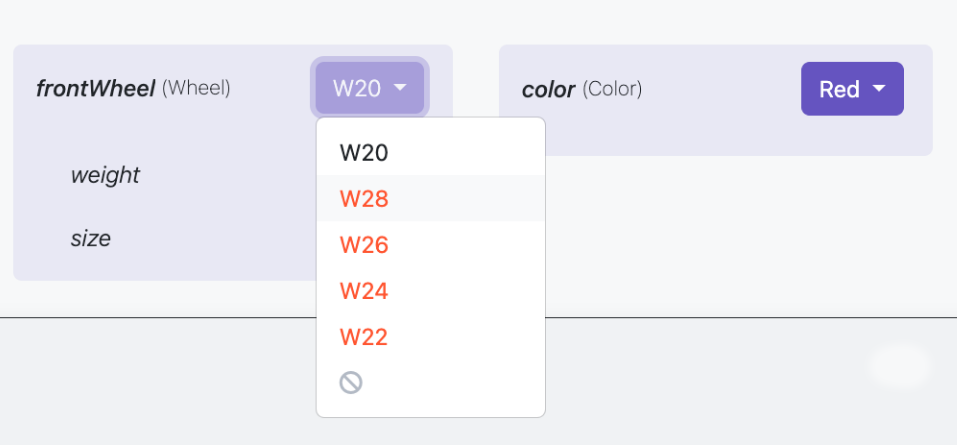Choose the W24 wheel option
Screen dimensions: 957x445
[x=364, y=291]
